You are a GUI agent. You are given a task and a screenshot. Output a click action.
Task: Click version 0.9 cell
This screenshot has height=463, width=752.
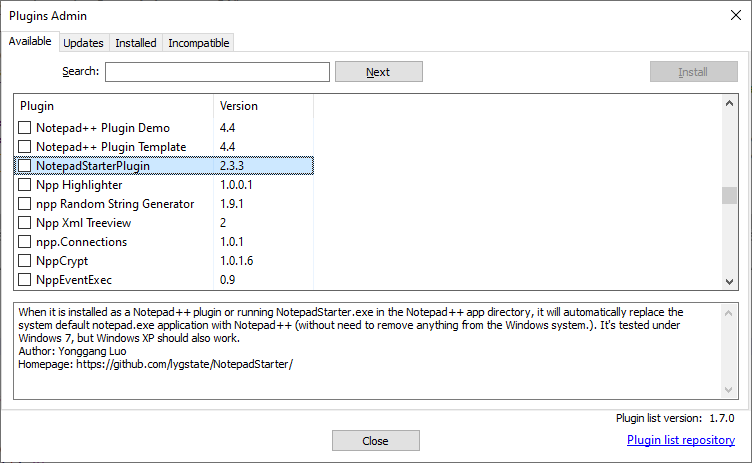click(227, 280)
